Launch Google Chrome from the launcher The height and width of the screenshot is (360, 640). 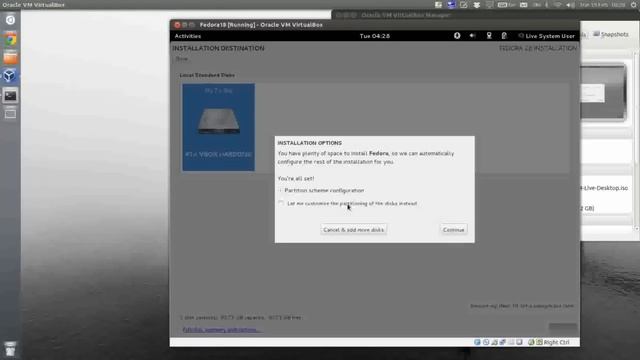coord(10,40)
